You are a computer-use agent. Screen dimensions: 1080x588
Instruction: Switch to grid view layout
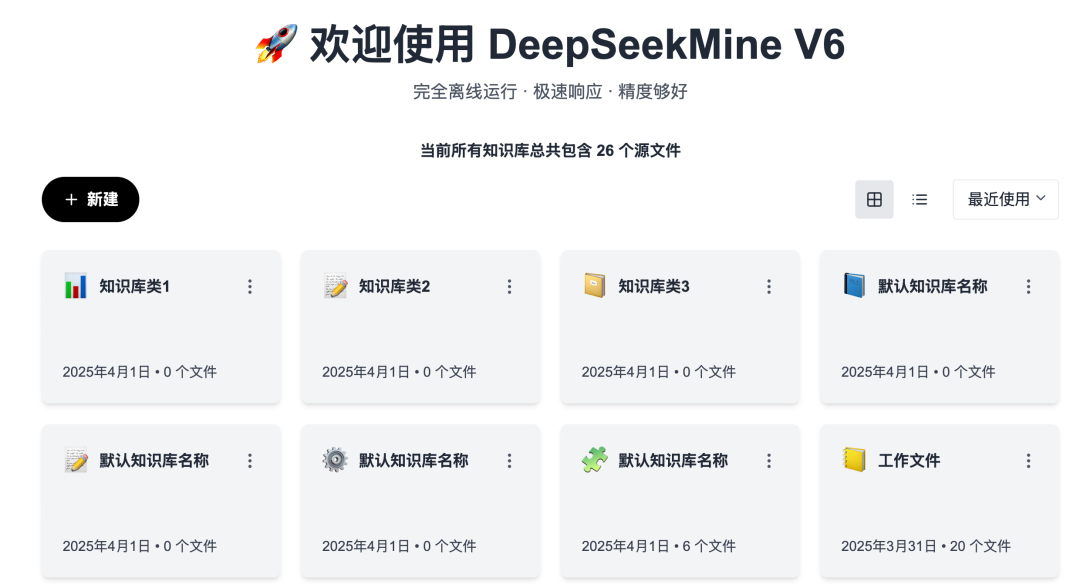click(874, 199)
